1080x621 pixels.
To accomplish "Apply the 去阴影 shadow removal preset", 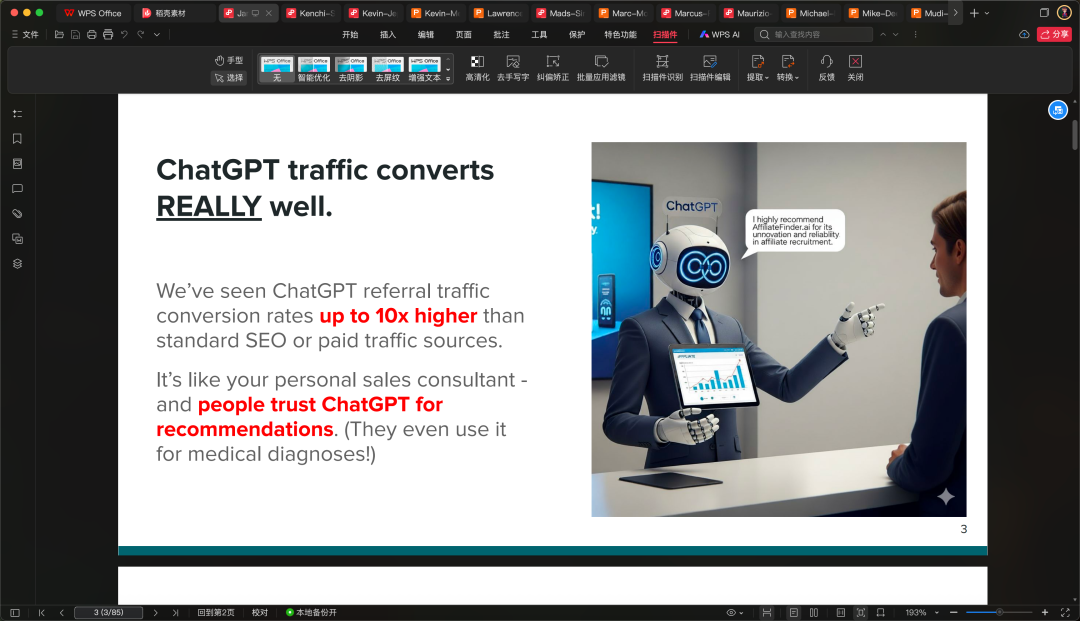I will tap(351, 70).
